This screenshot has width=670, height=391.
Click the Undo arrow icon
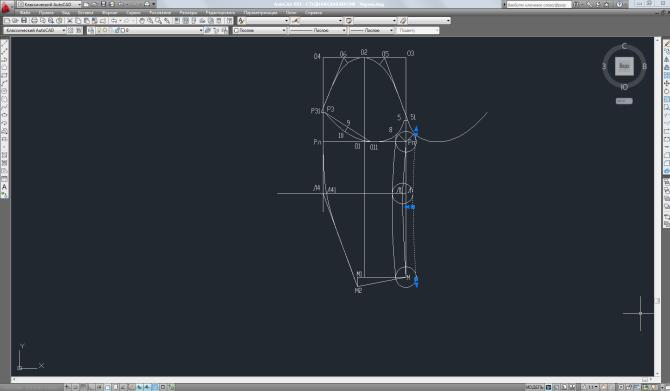[114, 21]
